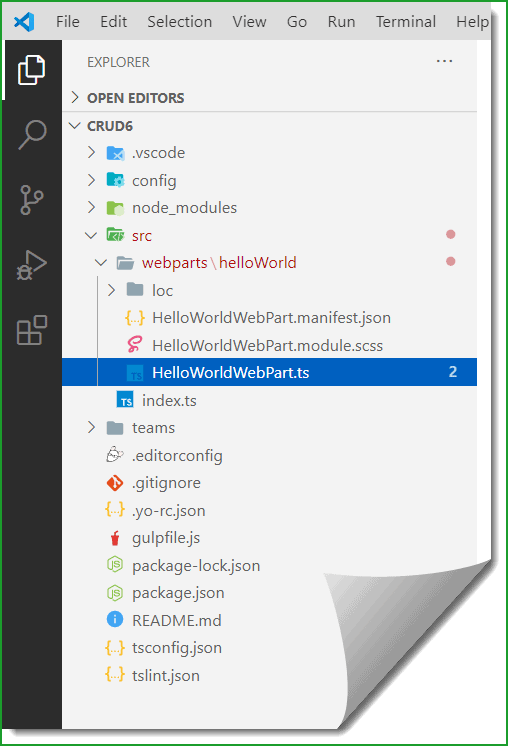Image resolution: width=508 pixels, height=746 pixels.
Task: Open .gitignore file name
Action: tap(166, 483)
